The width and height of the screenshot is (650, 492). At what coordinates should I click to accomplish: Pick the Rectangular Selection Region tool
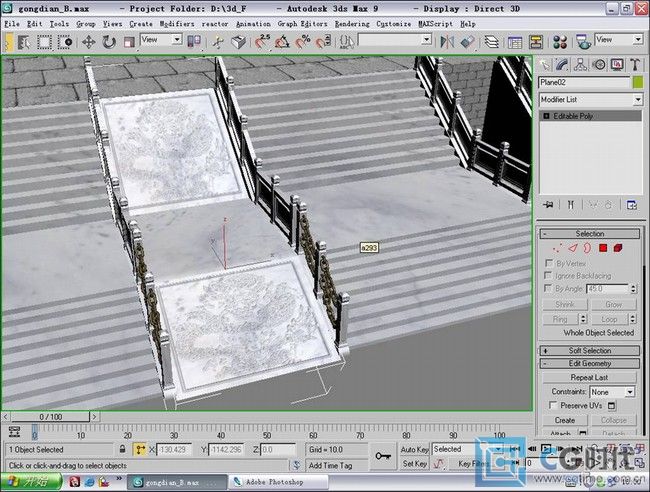point(44,42)
